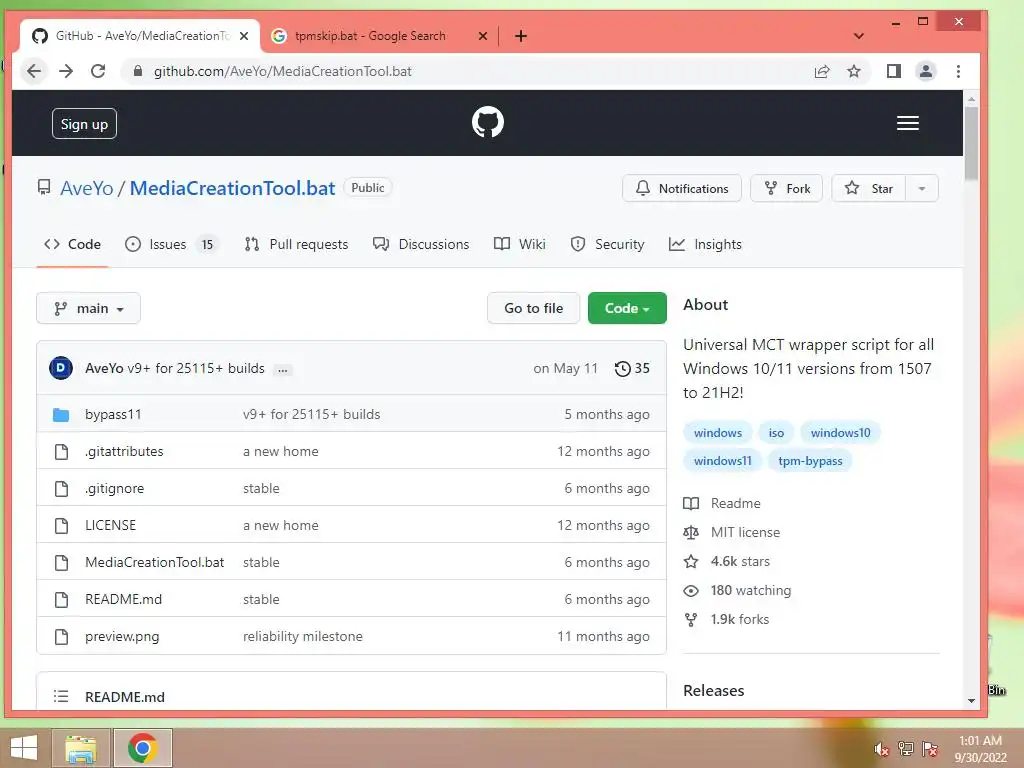Click the Notifications button
Viewport: 1024px width, 768px height.
click(x=682, y=189)
